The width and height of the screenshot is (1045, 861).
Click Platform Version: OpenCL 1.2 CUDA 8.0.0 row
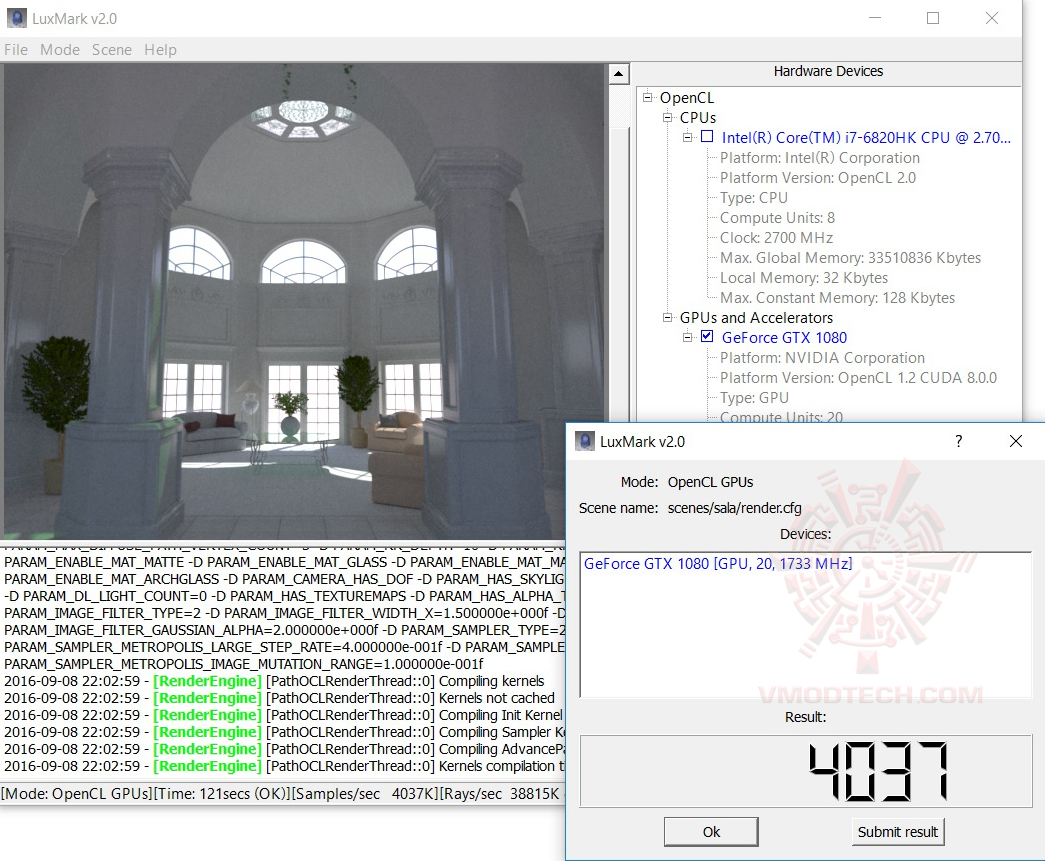[858, 378]
